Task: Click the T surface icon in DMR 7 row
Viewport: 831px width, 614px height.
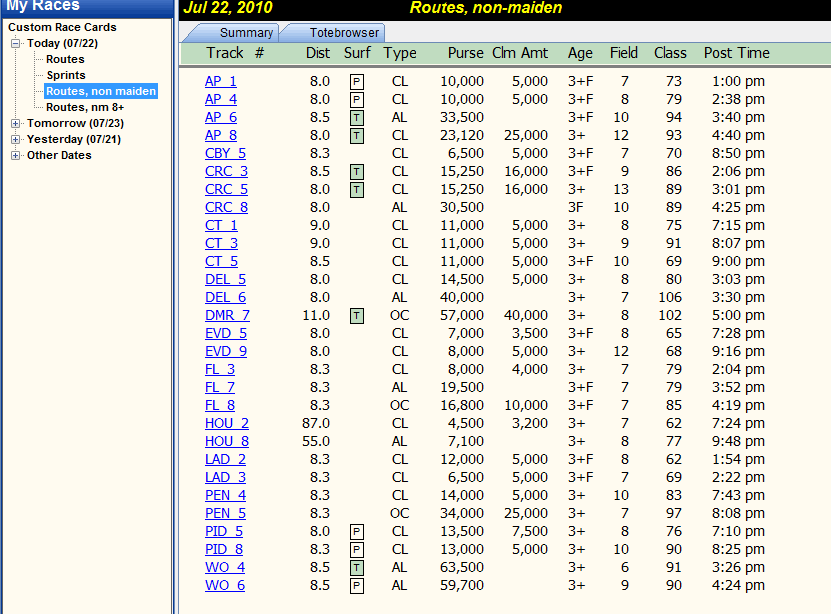Action: pos(357,316)
